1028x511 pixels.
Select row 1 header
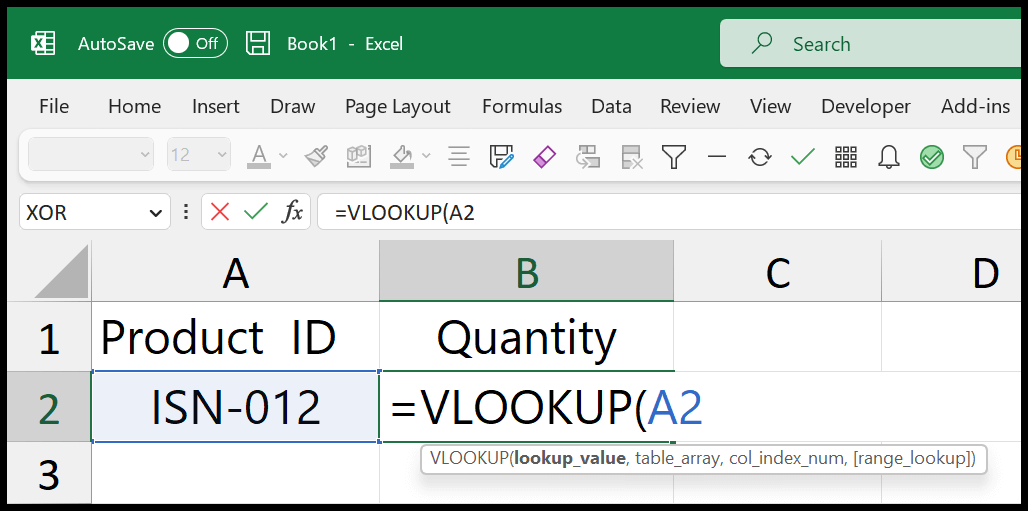tap(49, 337)
